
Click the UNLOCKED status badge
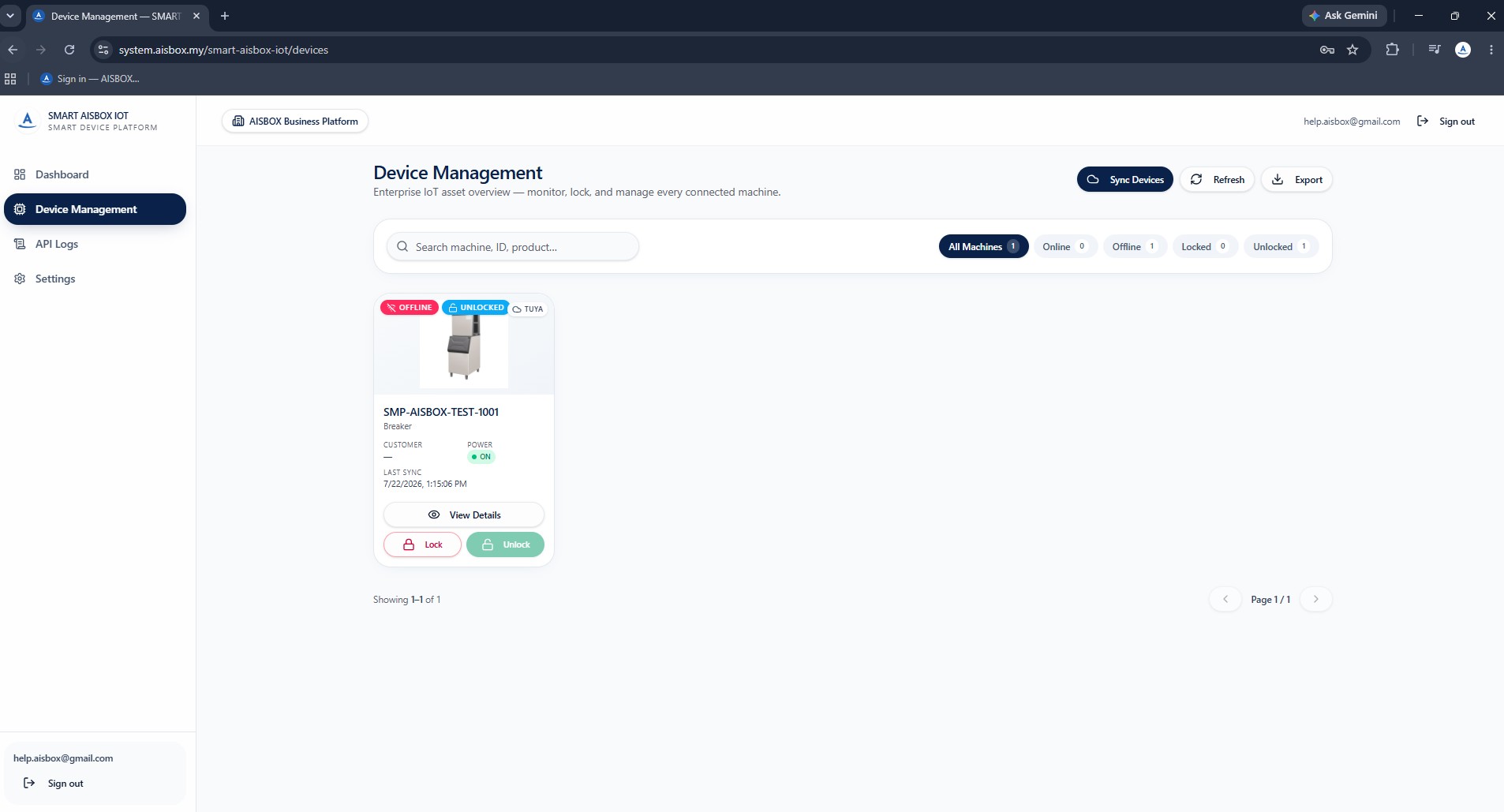pyautogui.click(x=476, y=307)
